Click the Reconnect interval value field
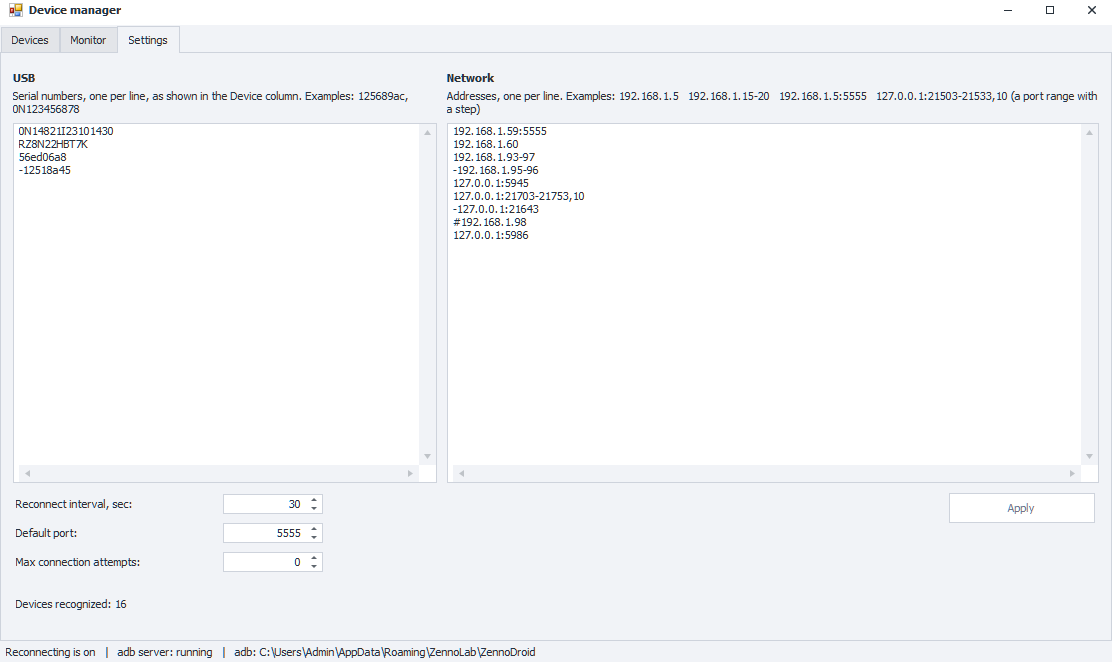The width and height of the screenshot is (1112, 662). pyautogui.click(x=265, y=504)
